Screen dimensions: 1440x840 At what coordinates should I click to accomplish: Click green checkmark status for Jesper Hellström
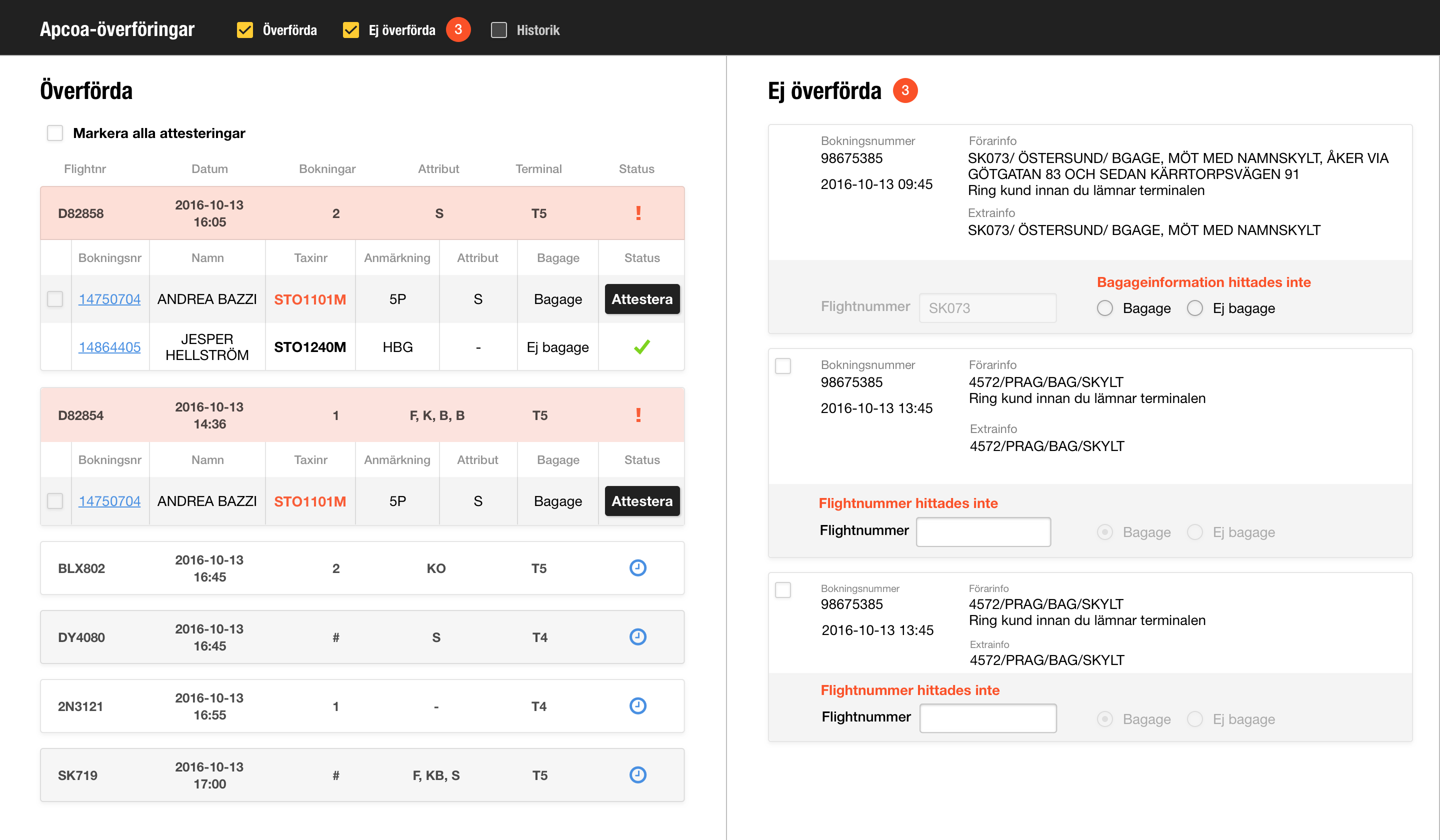[x=641, y=347]
